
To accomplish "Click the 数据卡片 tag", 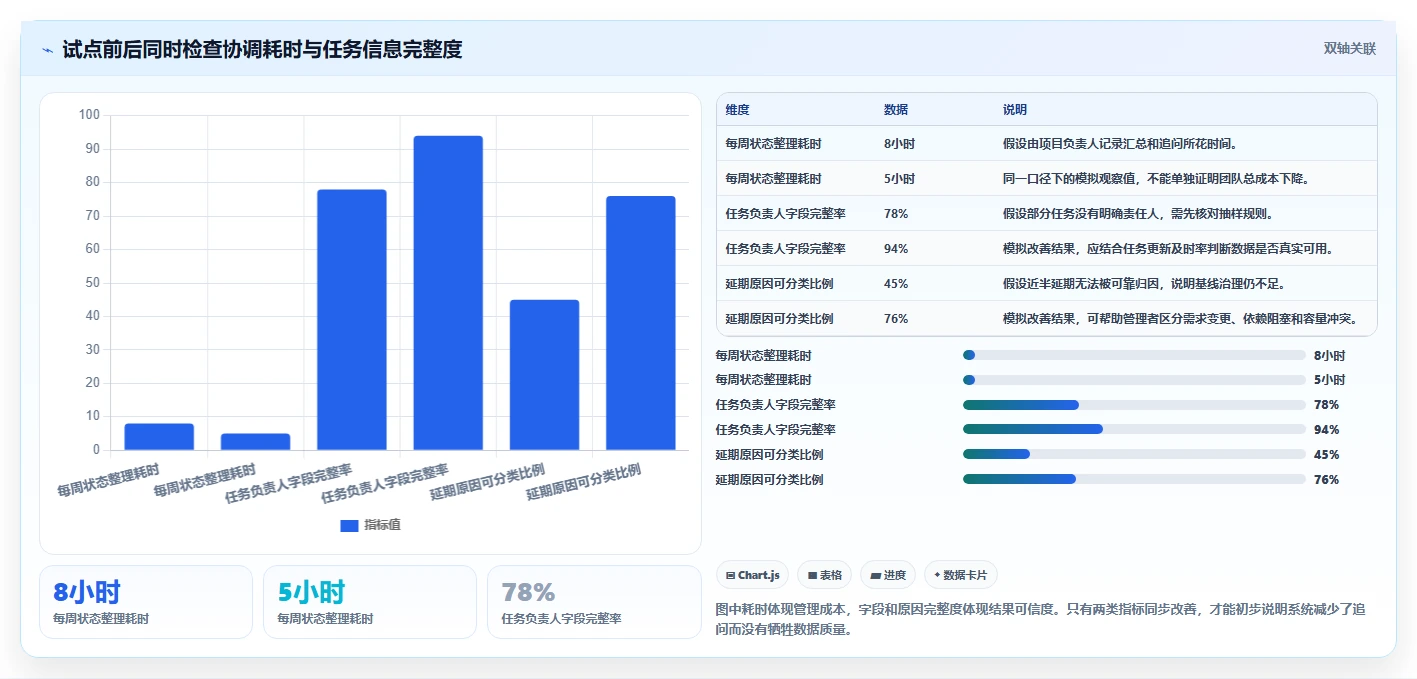I will pyautogui.click(x=961, y=575).
